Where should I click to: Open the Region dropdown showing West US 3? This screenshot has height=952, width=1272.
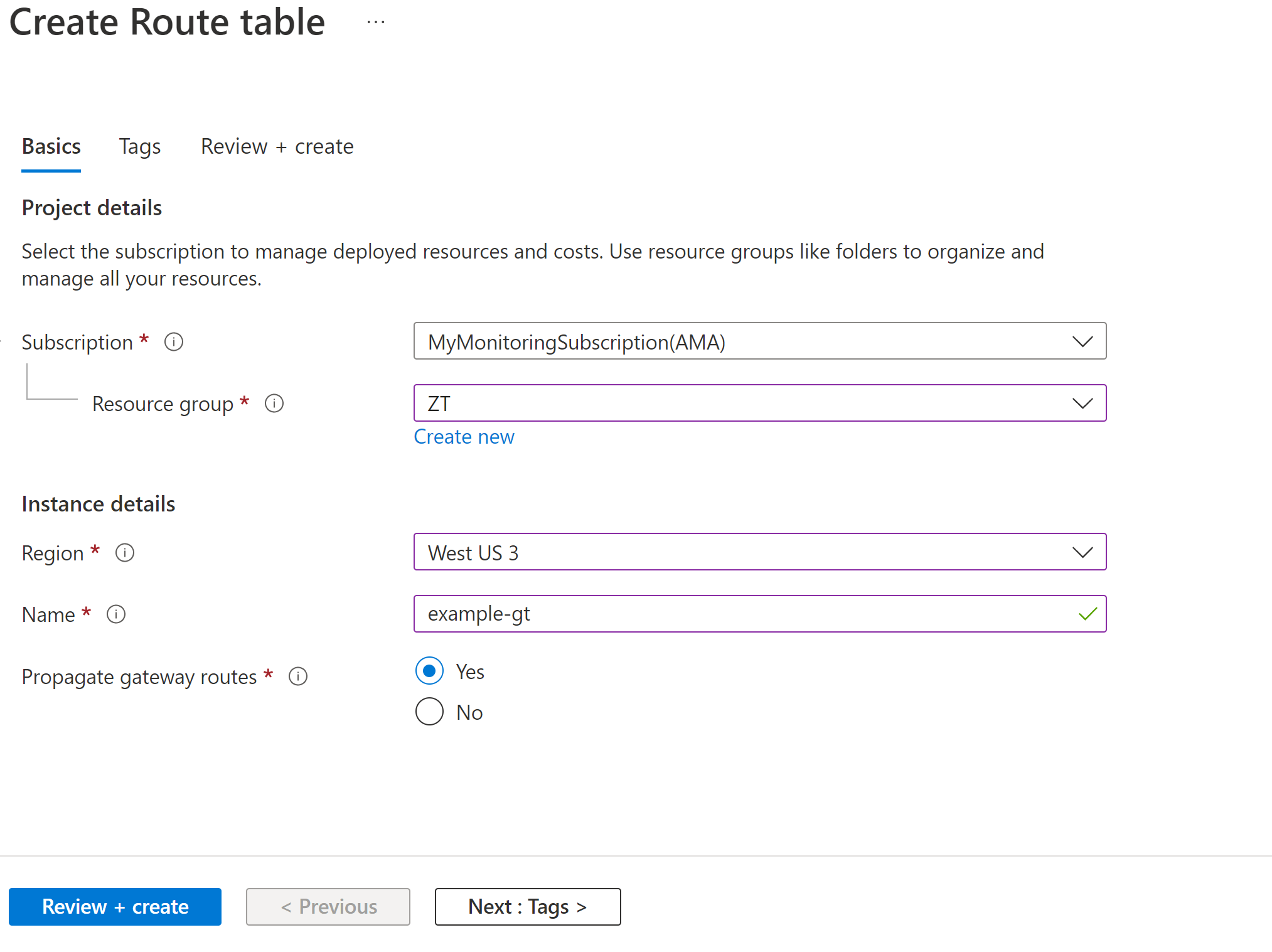[760, 552]
